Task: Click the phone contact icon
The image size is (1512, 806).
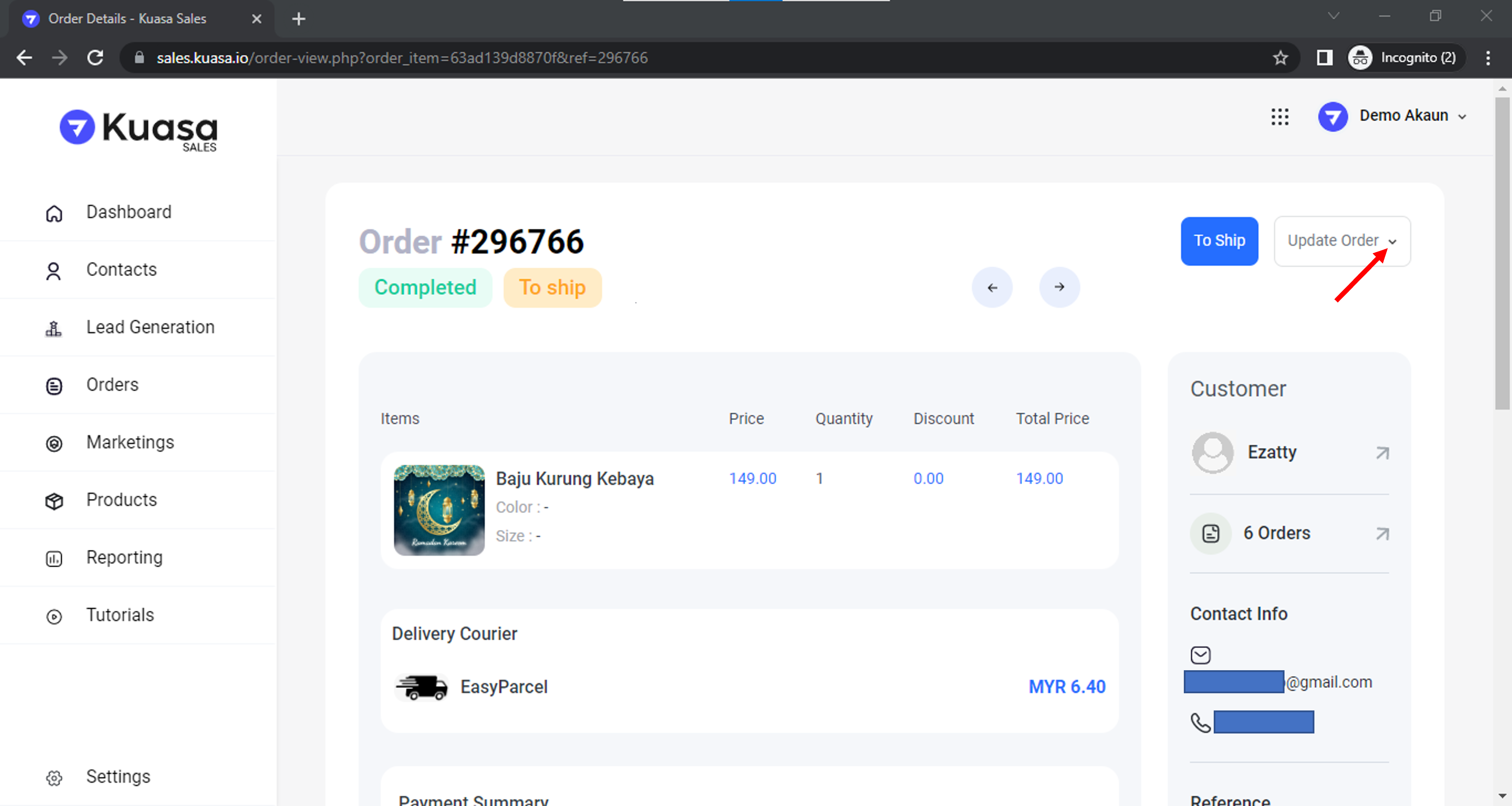Action: tap(1200, 722)
